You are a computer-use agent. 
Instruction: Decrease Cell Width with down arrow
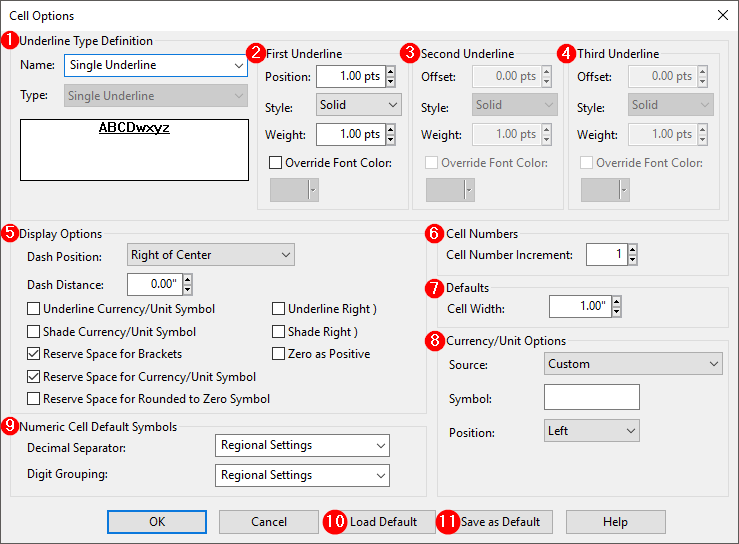pyautogui.click(x=616, y=312)
